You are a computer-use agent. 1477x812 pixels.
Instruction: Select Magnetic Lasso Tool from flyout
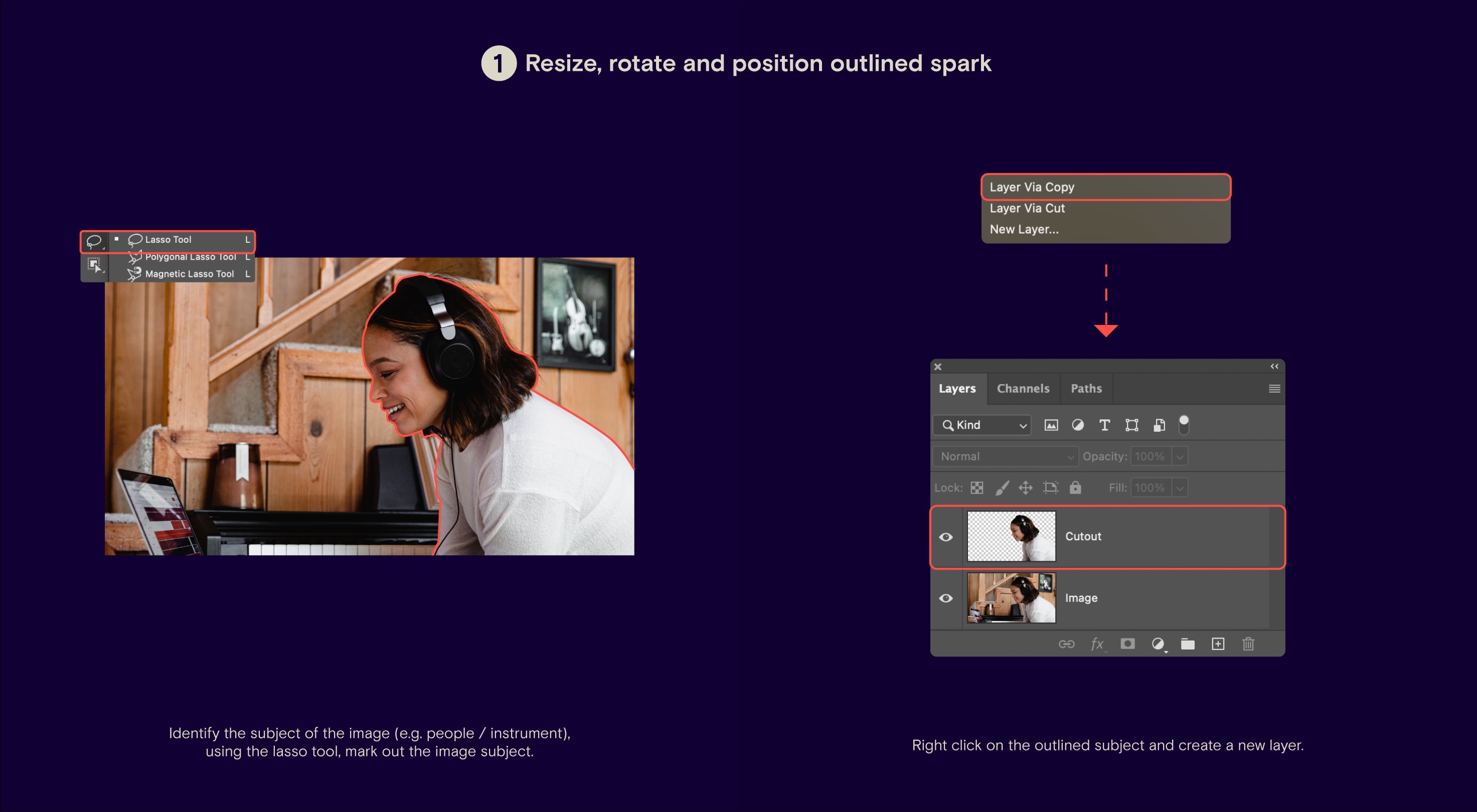click(x=189, y=273)
